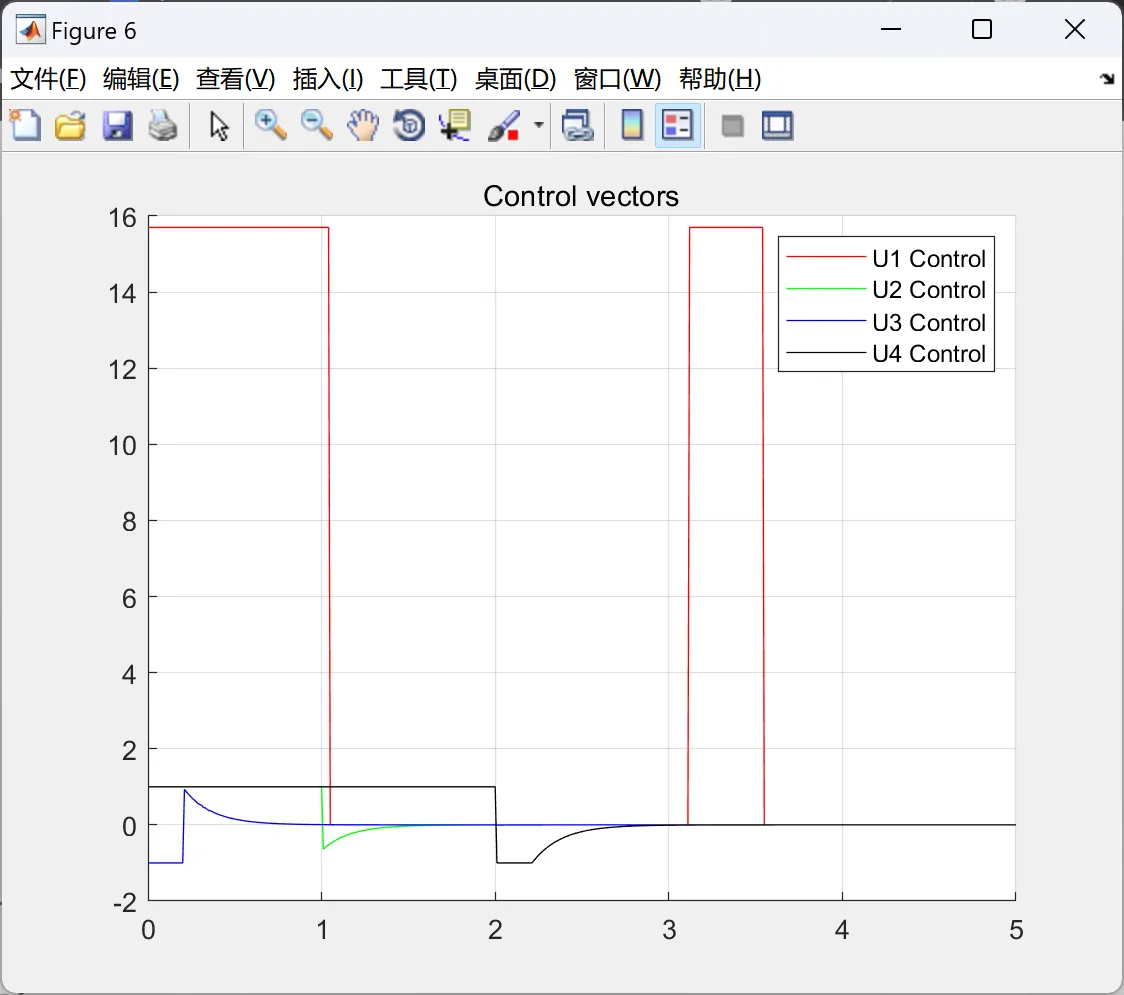
Task: Activate the Pan hand tool
Action: 363,126
